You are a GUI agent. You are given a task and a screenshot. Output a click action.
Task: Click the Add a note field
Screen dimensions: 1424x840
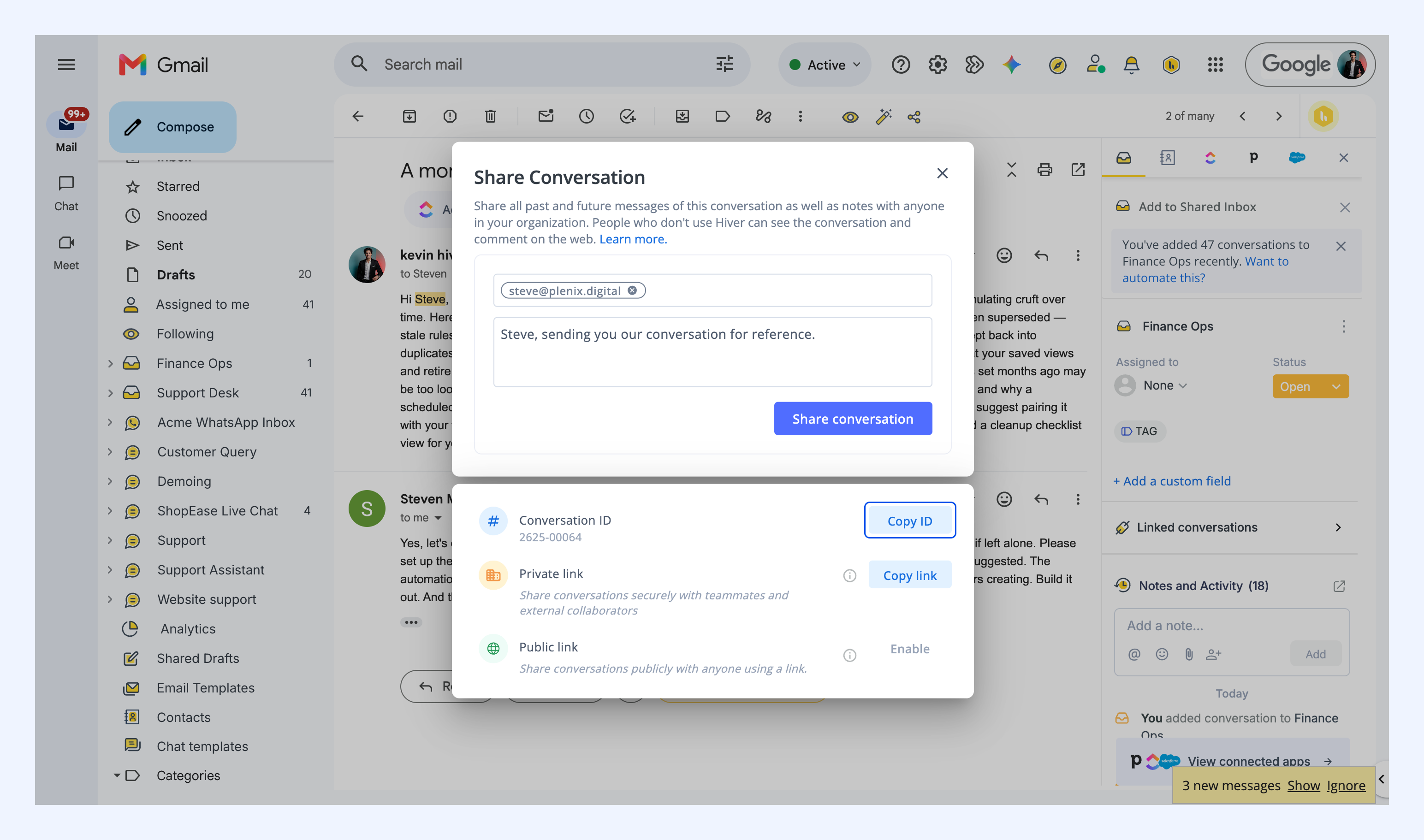pos(1232,626)
